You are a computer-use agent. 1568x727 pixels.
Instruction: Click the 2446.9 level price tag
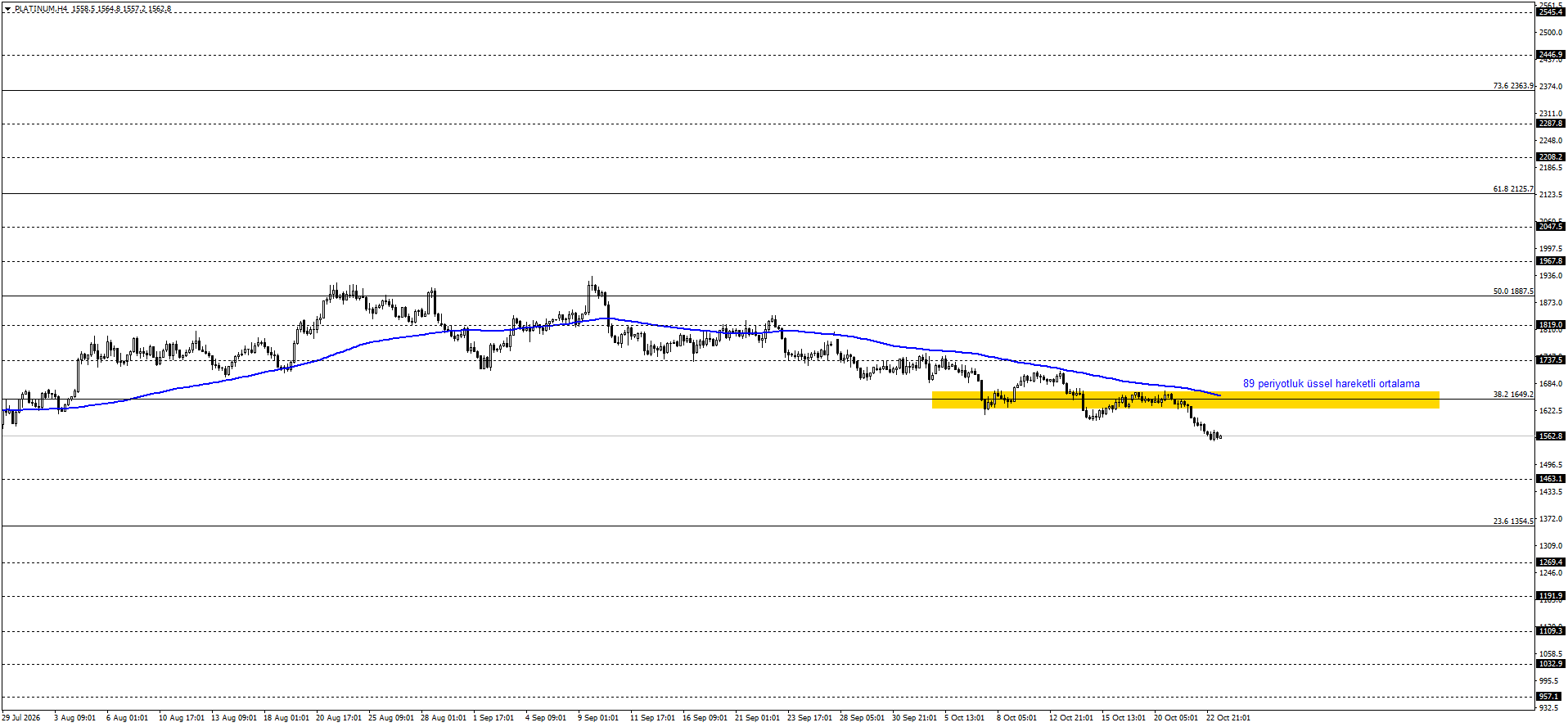point(1551,55)
